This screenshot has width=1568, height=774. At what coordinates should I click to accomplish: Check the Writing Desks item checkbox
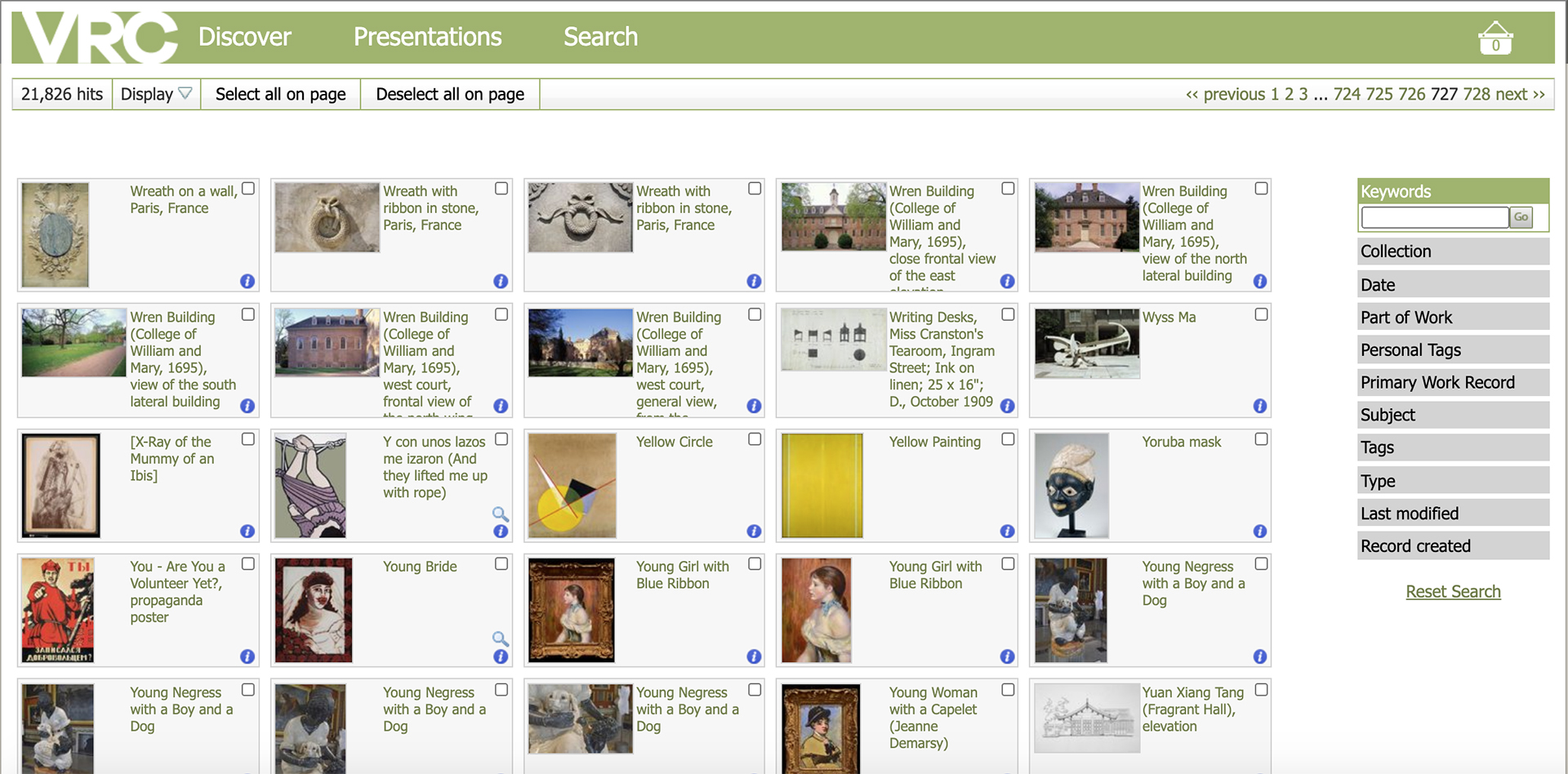pyautogui.click(x=1008, y=314)
